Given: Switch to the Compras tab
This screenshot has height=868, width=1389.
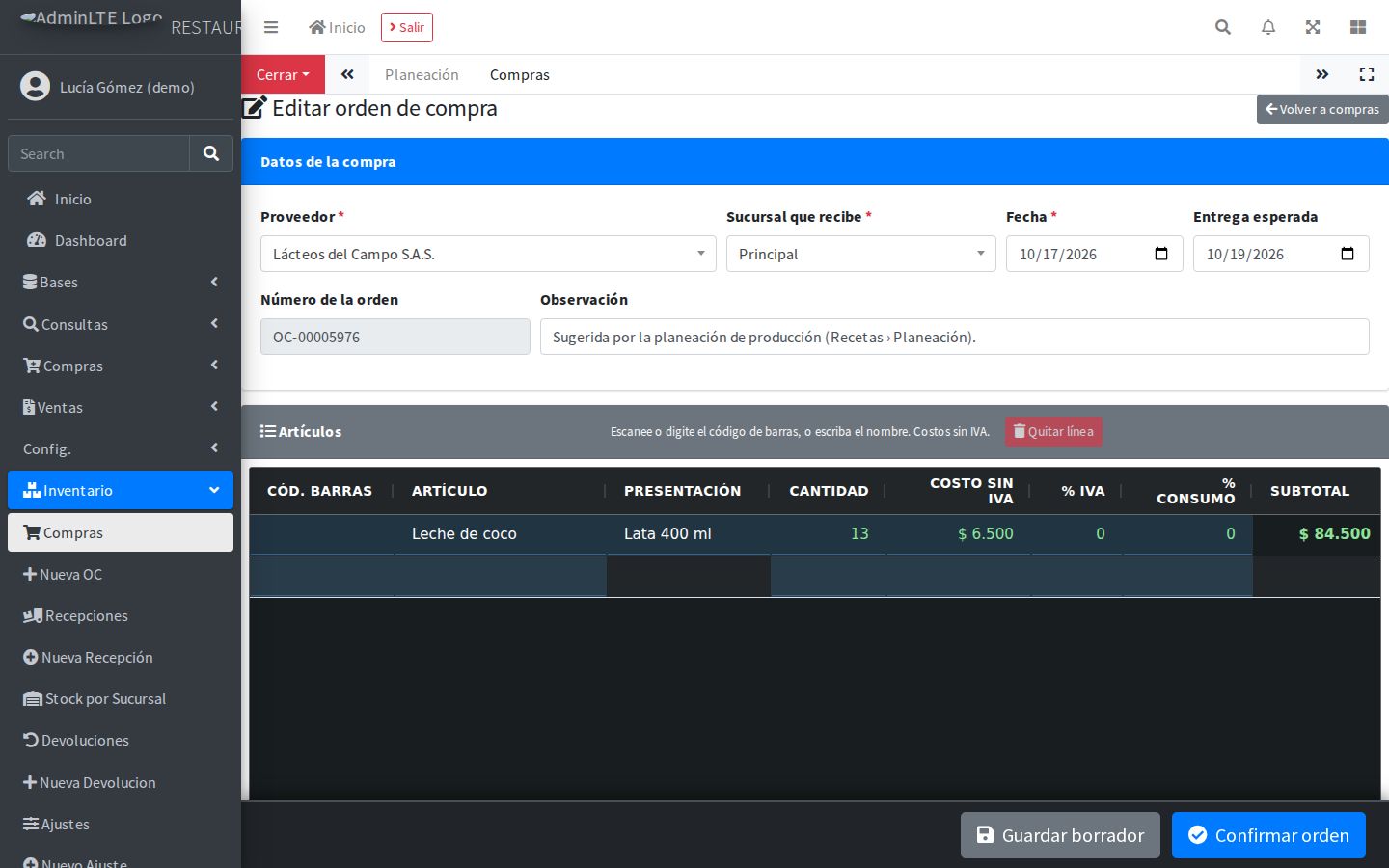Looking at the screenshot, I should pos(520,74).
